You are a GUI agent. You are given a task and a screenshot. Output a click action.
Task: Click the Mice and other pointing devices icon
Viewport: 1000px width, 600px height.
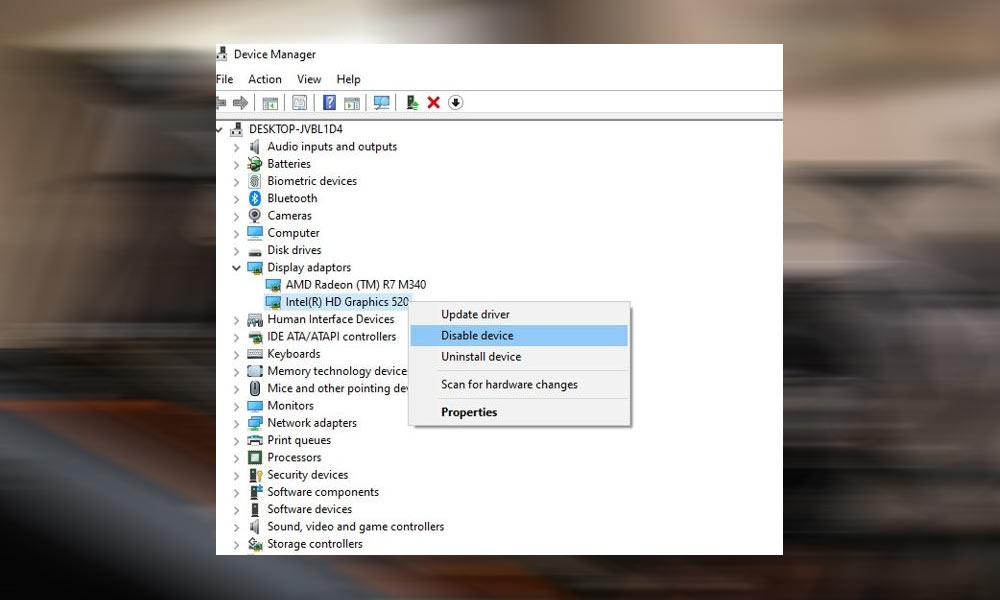click(x=255, y=388)
